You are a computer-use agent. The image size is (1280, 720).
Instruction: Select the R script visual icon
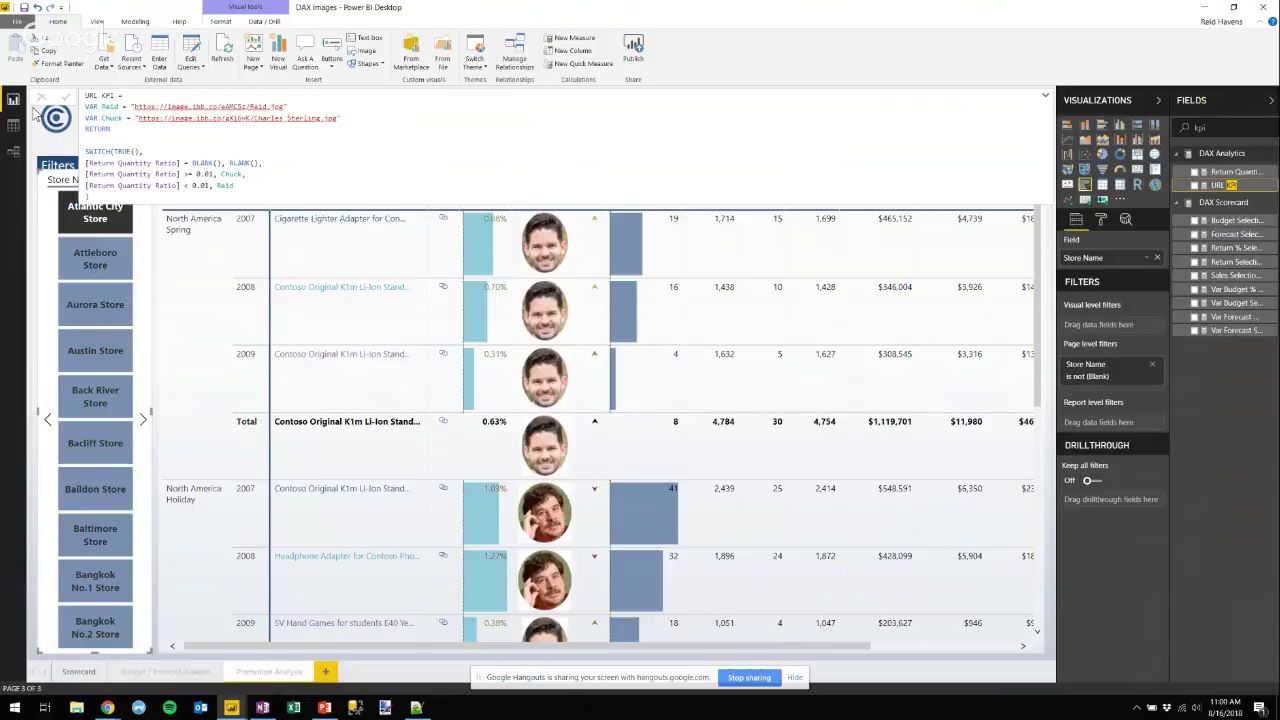(1137, 184)
